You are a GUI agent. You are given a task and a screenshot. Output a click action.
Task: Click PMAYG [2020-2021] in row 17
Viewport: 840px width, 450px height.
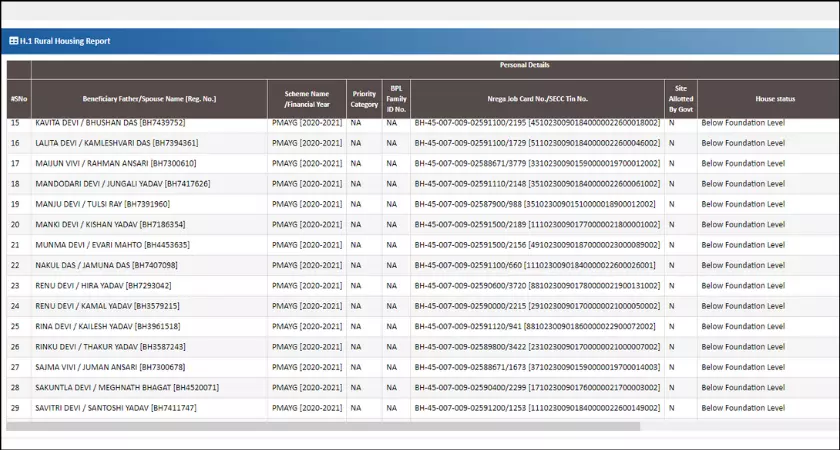point(307,163)
